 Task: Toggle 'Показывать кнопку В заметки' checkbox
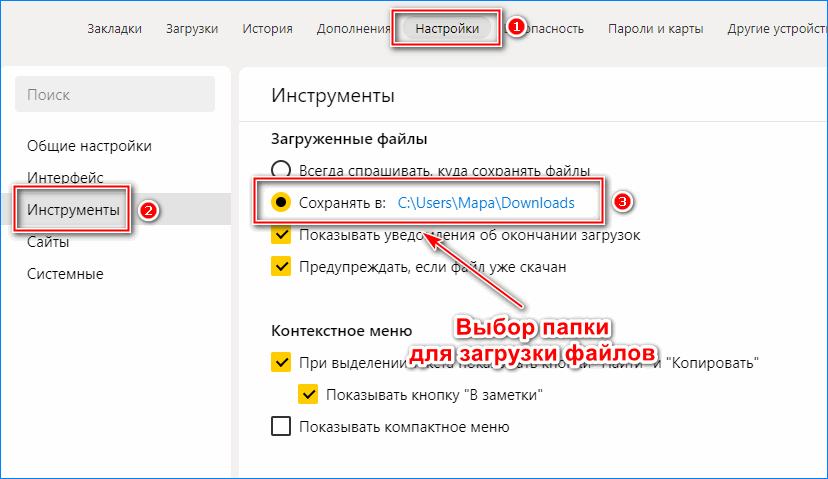(308, 395)
